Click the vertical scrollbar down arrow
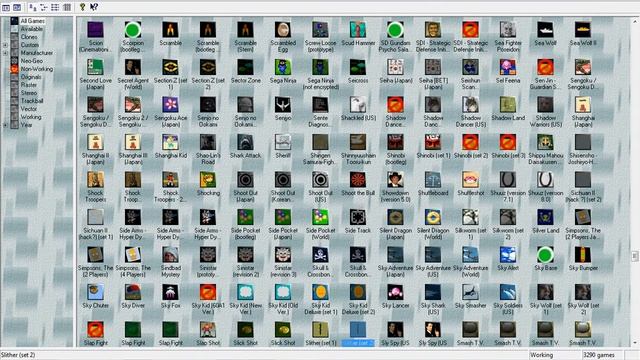The width and height of the screenshot is (640, 360). [x=635, y=343]
